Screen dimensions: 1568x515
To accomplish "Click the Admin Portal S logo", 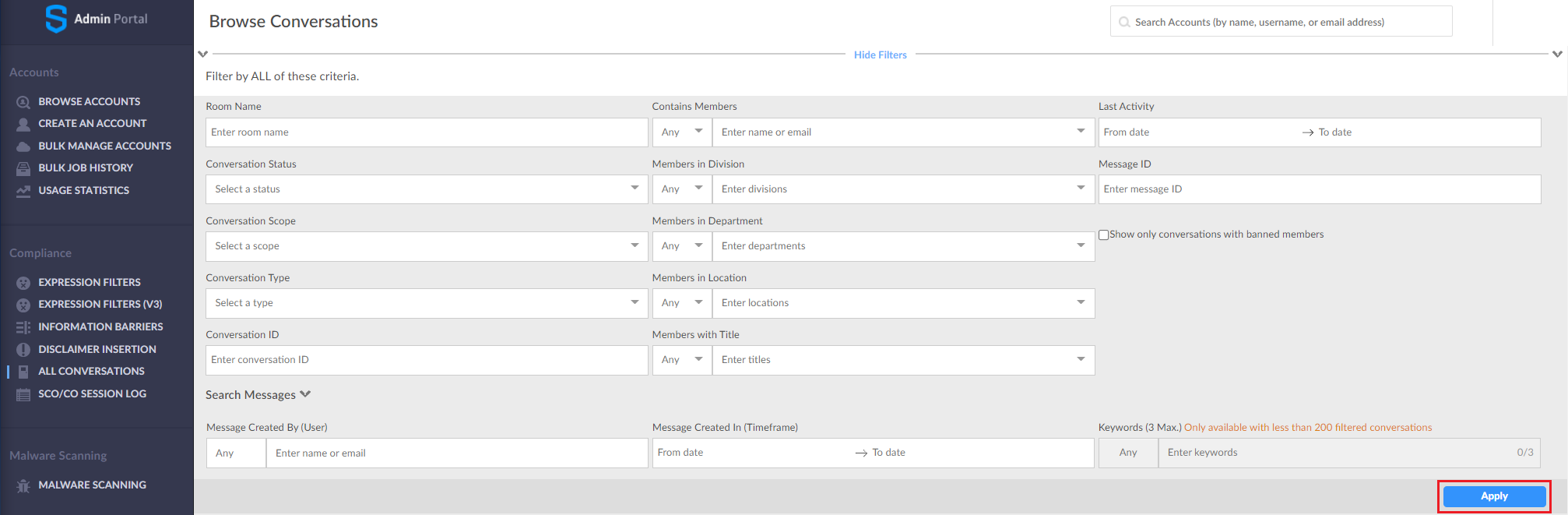I will click(x=56, y=19).
